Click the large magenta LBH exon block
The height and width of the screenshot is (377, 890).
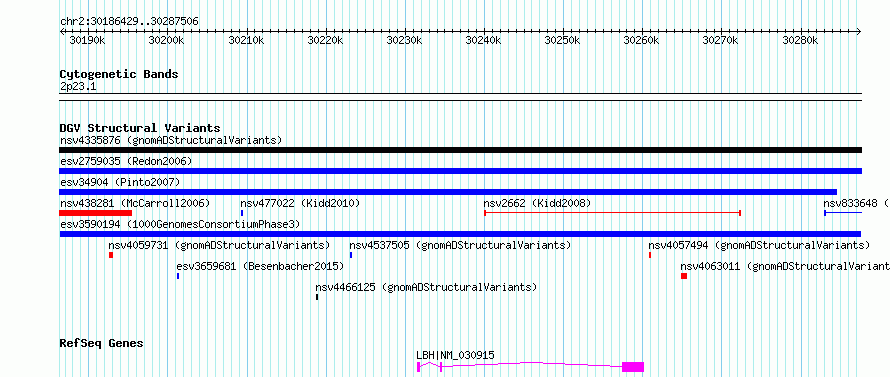click(633, 367)
